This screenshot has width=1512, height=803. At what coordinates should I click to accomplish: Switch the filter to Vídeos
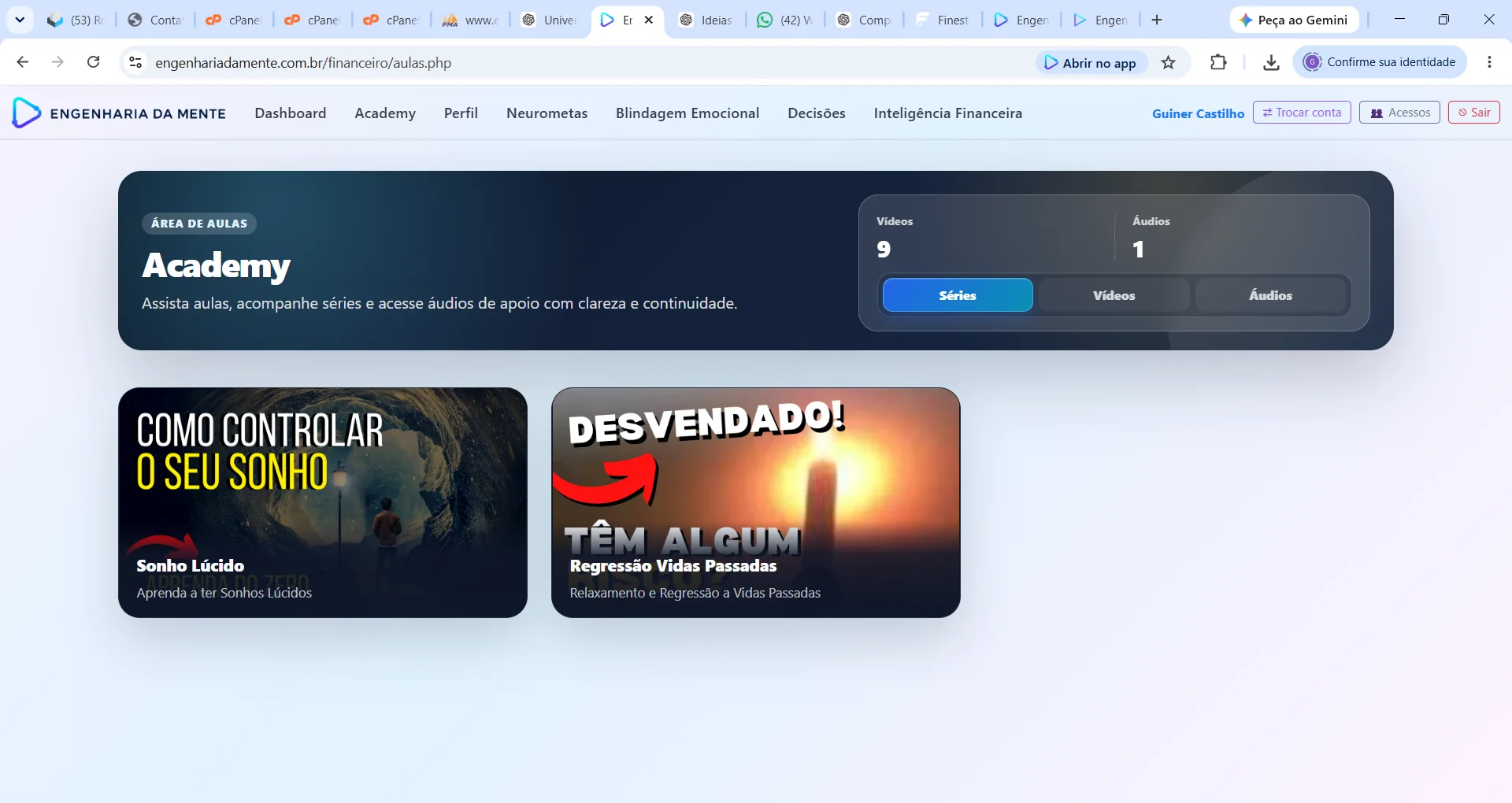[x=1114, y=295]
